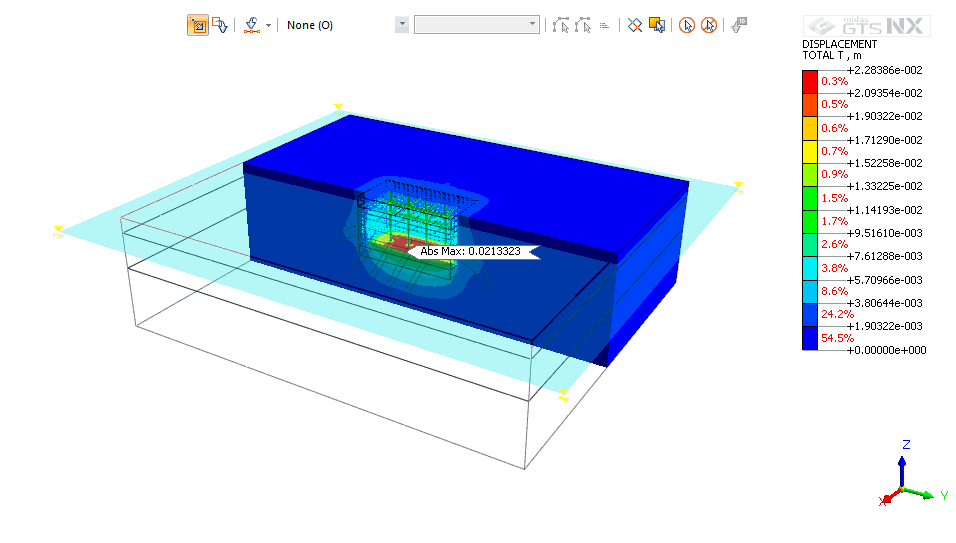Click the unselect all diamond icon
The width and height of the screenshot is (956, 543).
634,25
